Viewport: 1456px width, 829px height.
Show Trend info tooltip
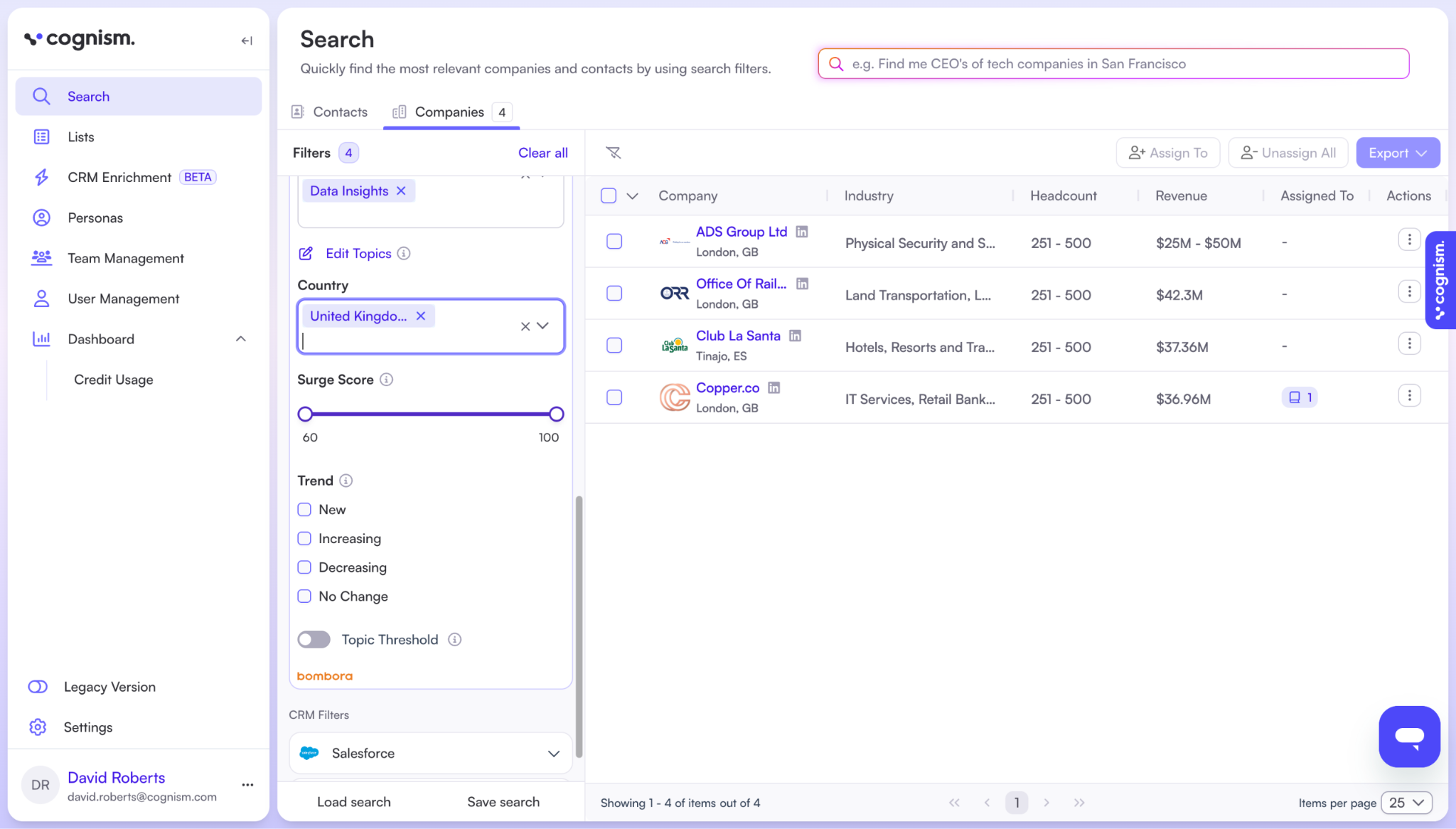click(346, 481)
